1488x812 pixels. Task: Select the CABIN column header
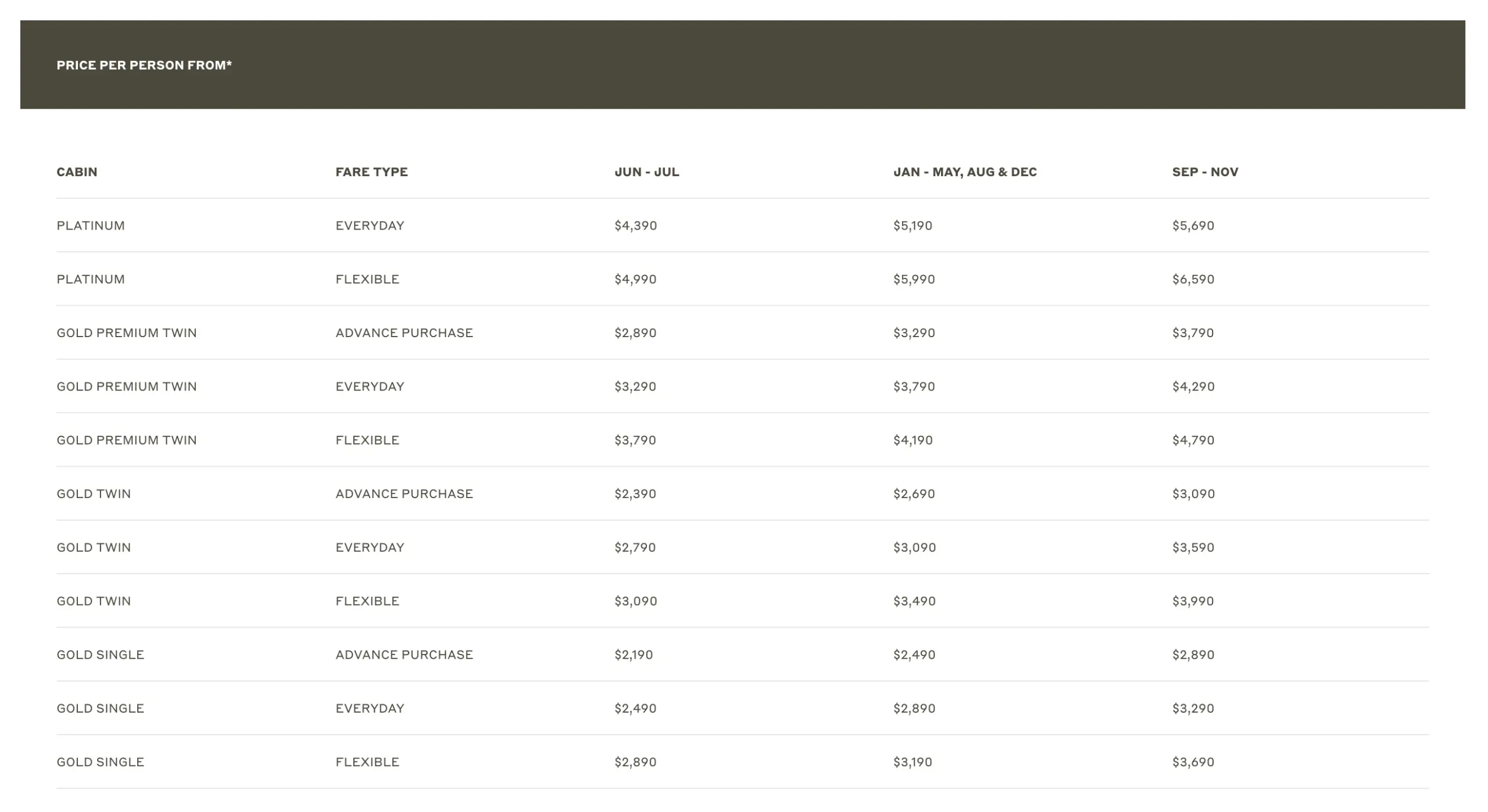[x=77, y=172]
